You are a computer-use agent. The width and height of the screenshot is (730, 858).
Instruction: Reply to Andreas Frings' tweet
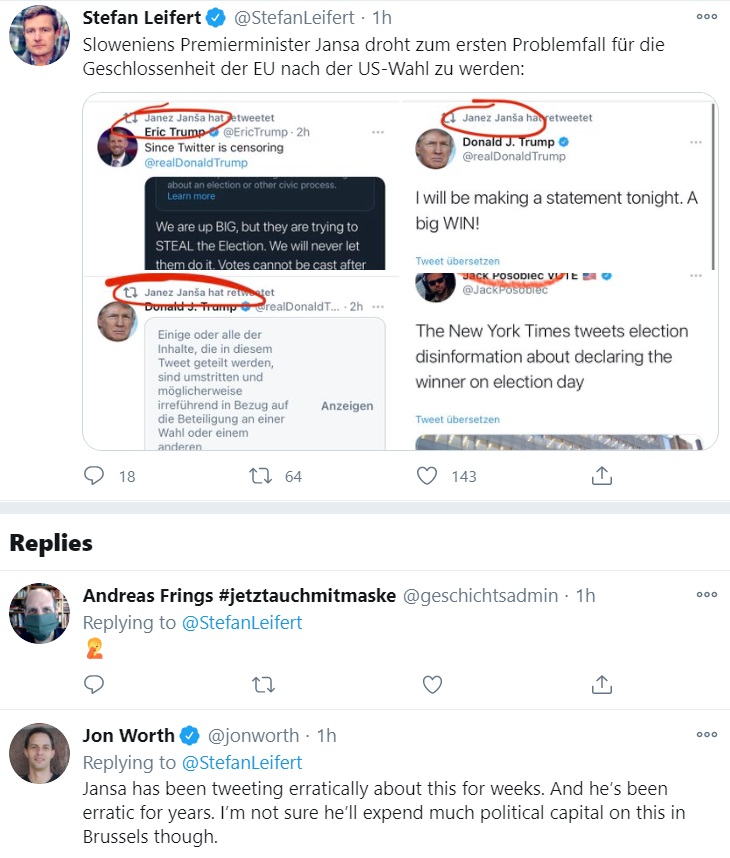[94, 684]
